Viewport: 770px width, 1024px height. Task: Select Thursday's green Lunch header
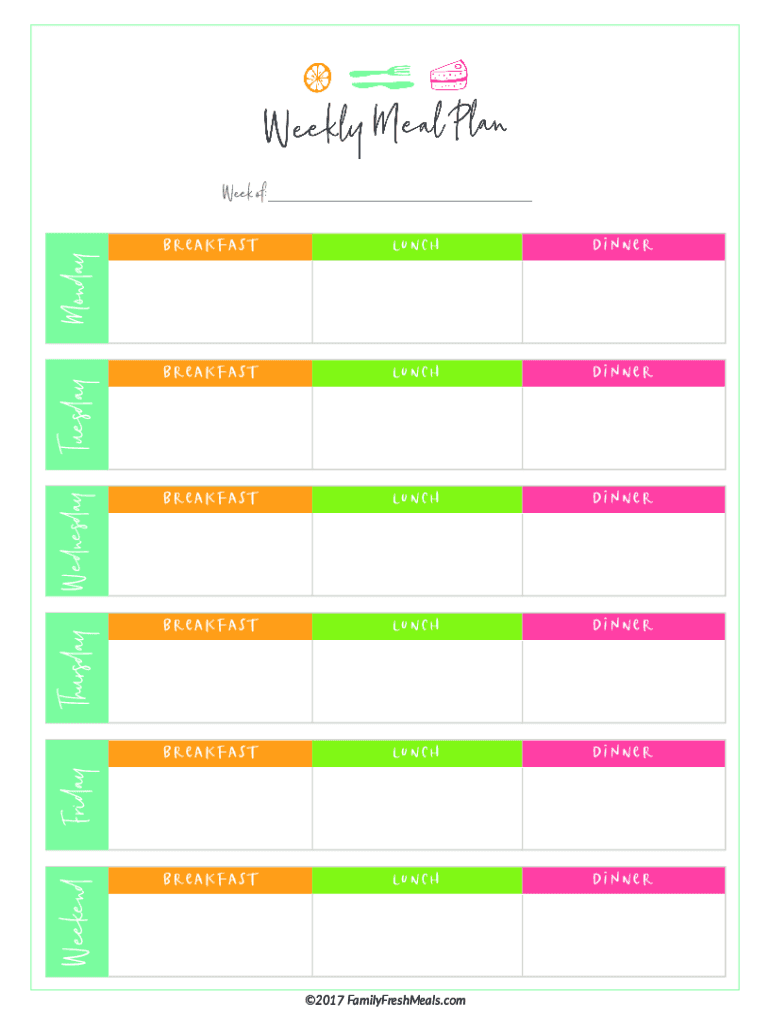[416, 627]
